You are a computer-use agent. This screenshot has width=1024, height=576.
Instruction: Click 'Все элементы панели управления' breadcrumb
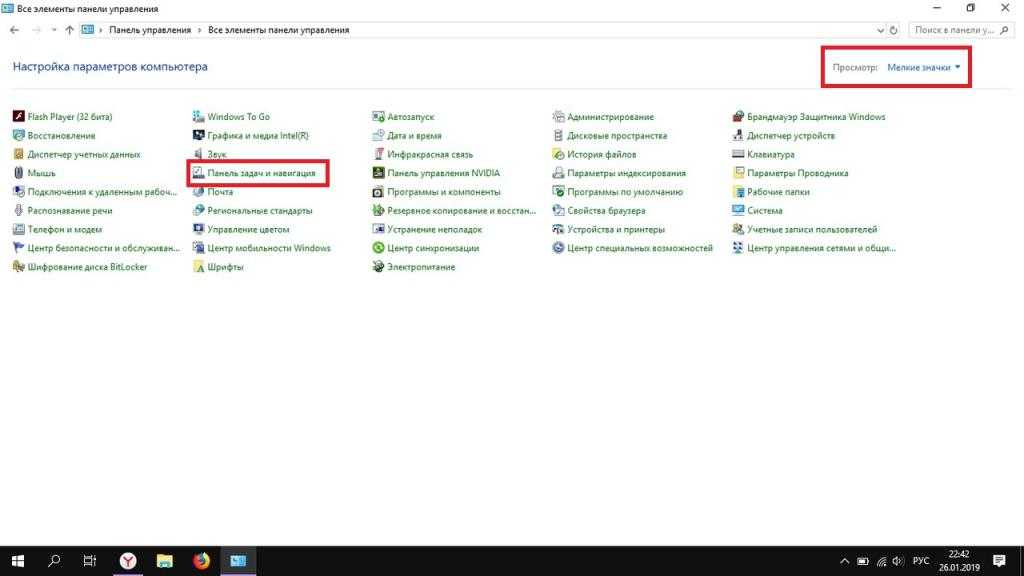278,30
